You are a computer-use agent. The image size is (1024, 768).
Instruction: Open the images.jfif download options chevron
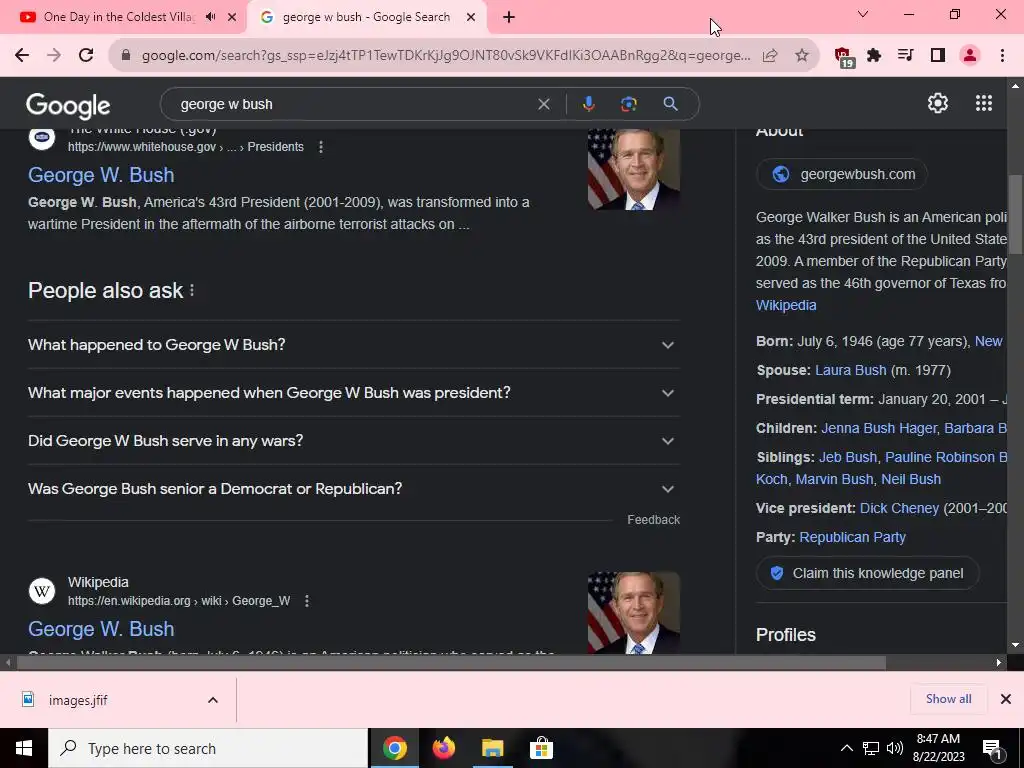click(x=213, y=700)
